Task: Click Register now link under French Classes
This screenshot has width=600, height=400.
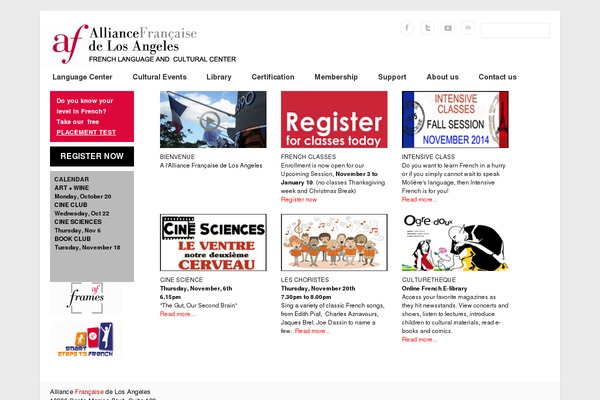Action: 299,199
